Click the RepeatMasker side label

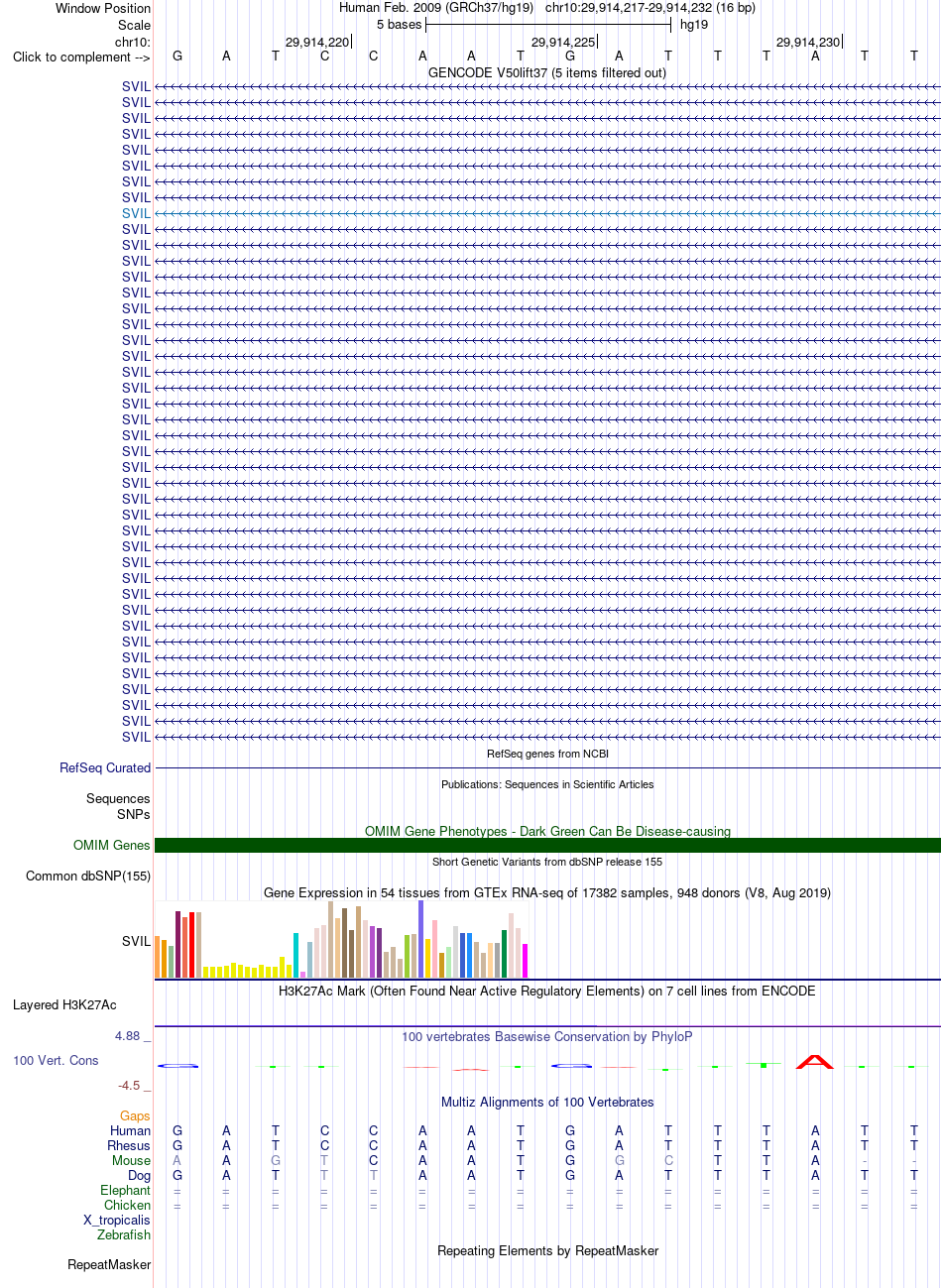(109, 1264)
